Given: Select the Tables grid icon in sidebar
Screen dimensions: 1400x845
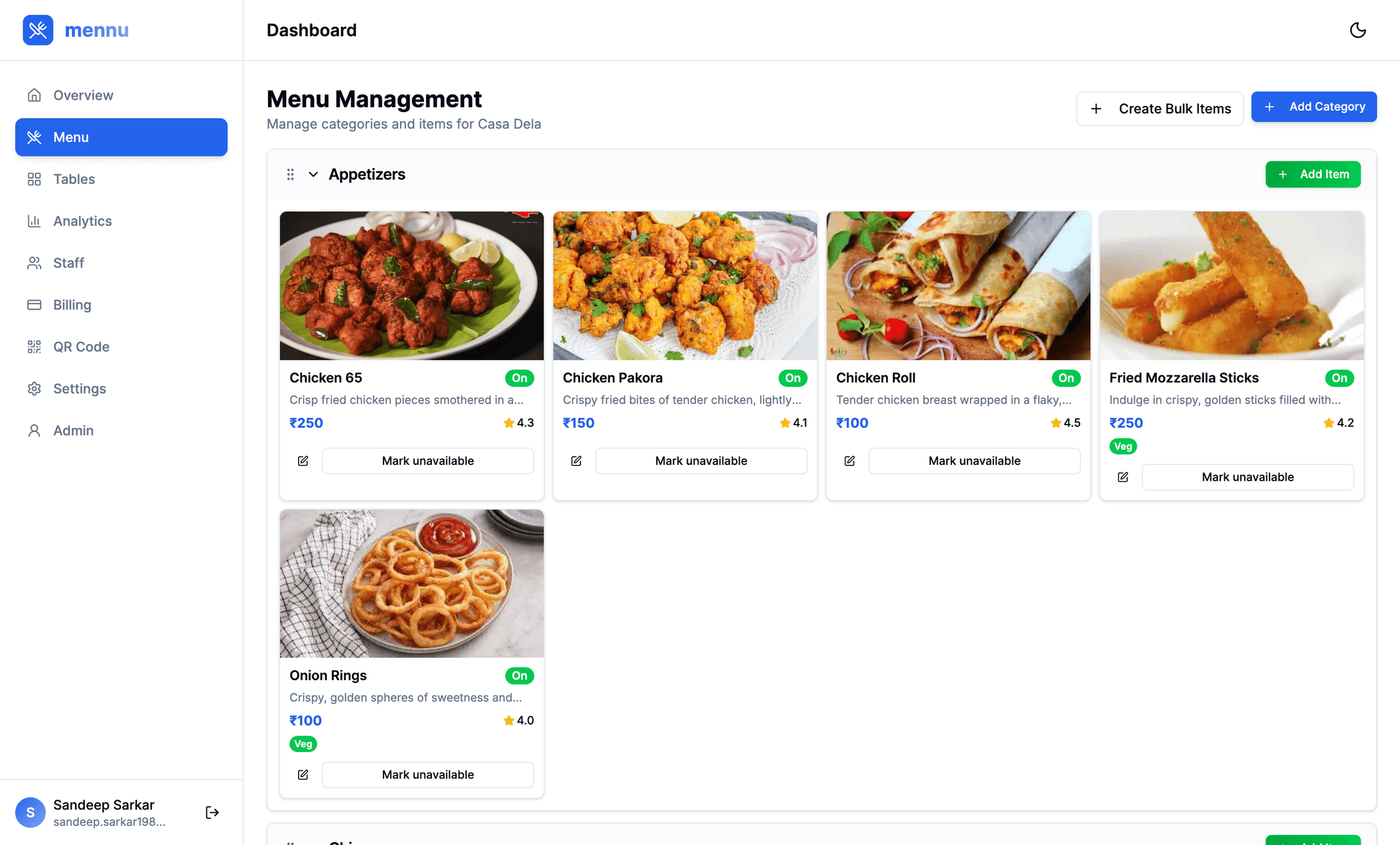Looking at the screenshot, I should point(34,179).
